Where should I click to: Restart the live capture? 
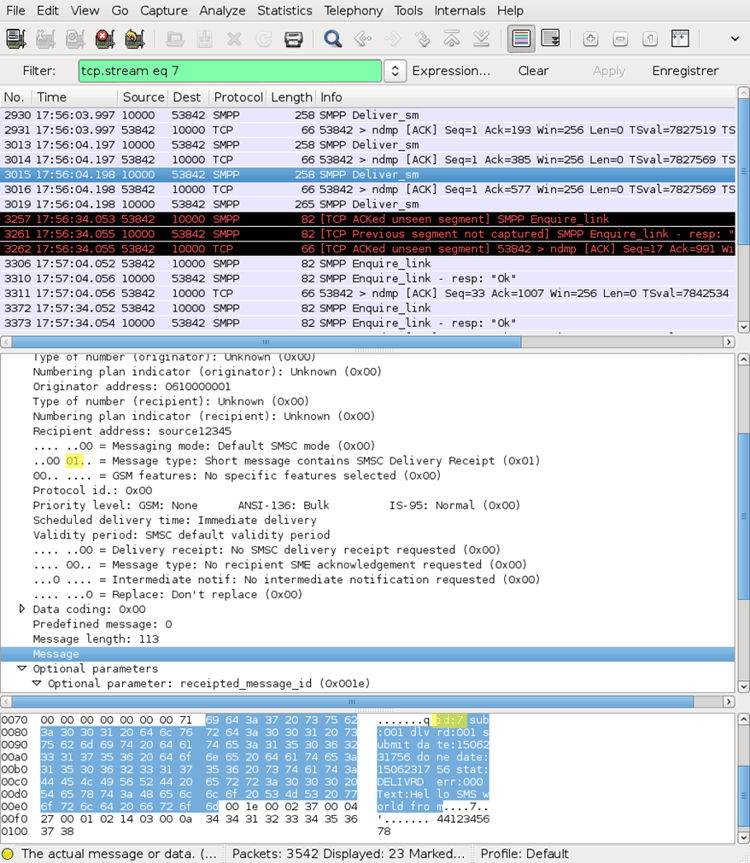(133, 39)
